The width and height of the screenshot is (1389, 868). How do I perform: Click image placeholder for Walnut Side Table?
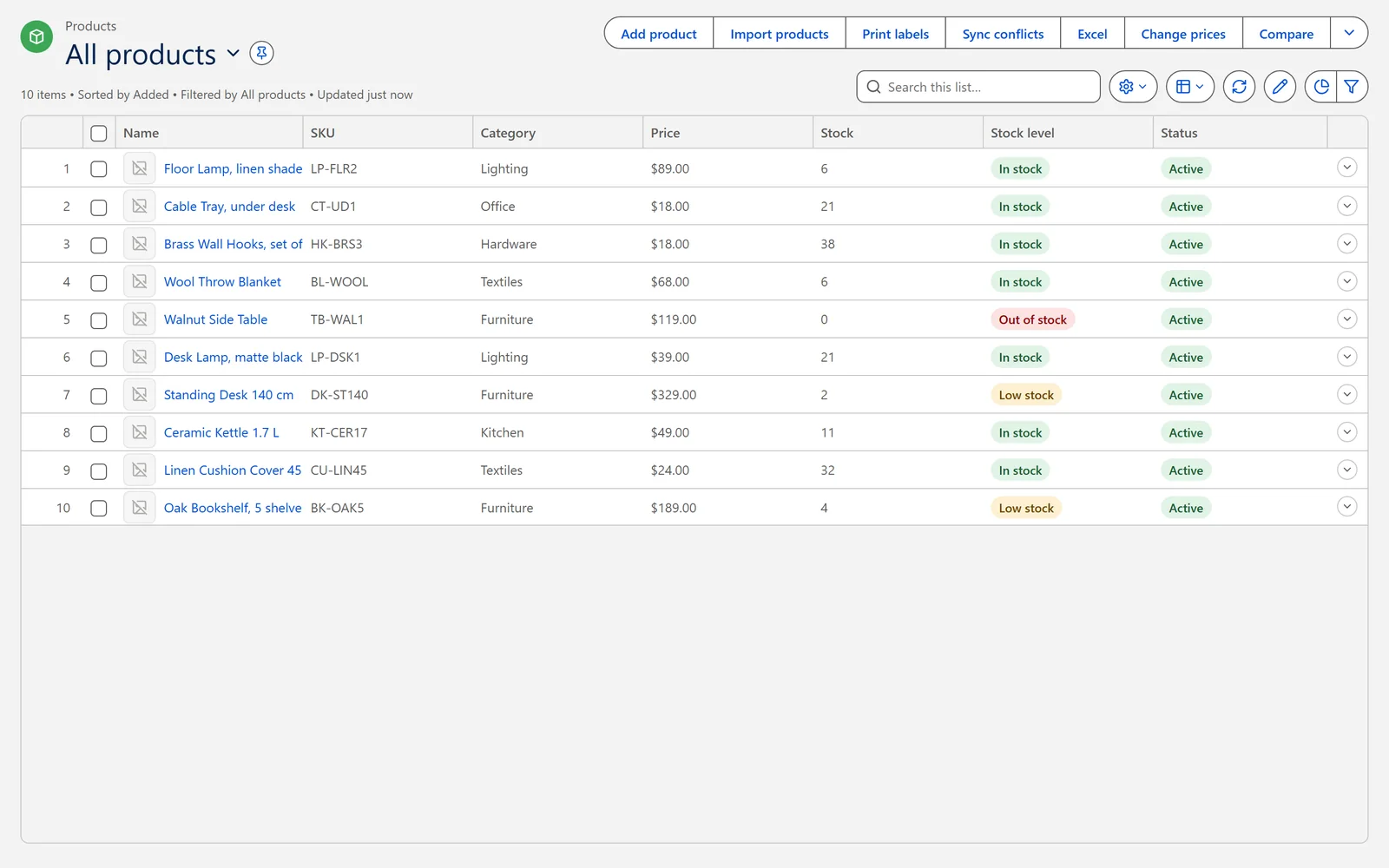pos(140,319)
